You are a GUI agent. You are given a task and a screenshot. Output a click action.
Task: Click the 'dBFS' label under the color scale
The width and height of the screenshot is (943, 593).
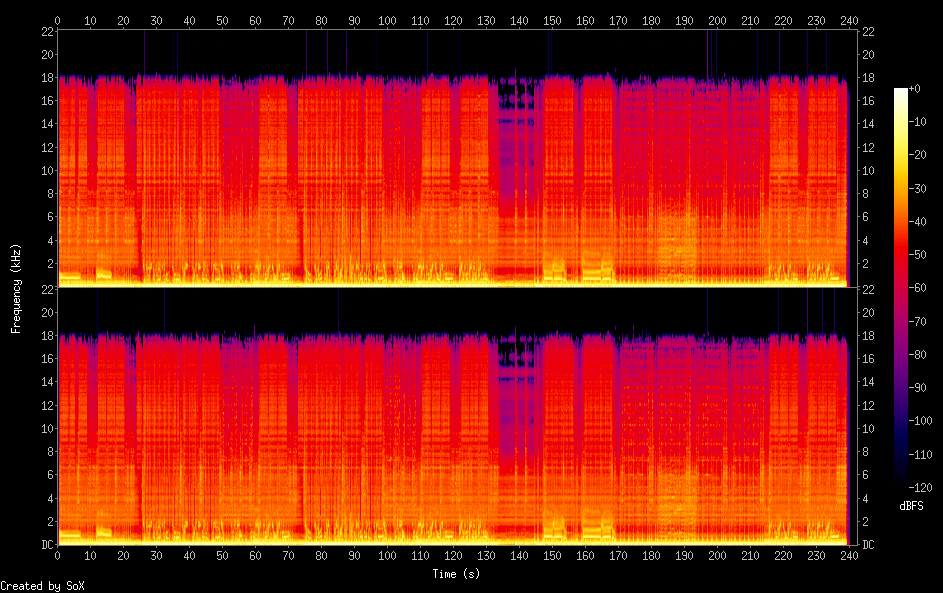[911, 506]
